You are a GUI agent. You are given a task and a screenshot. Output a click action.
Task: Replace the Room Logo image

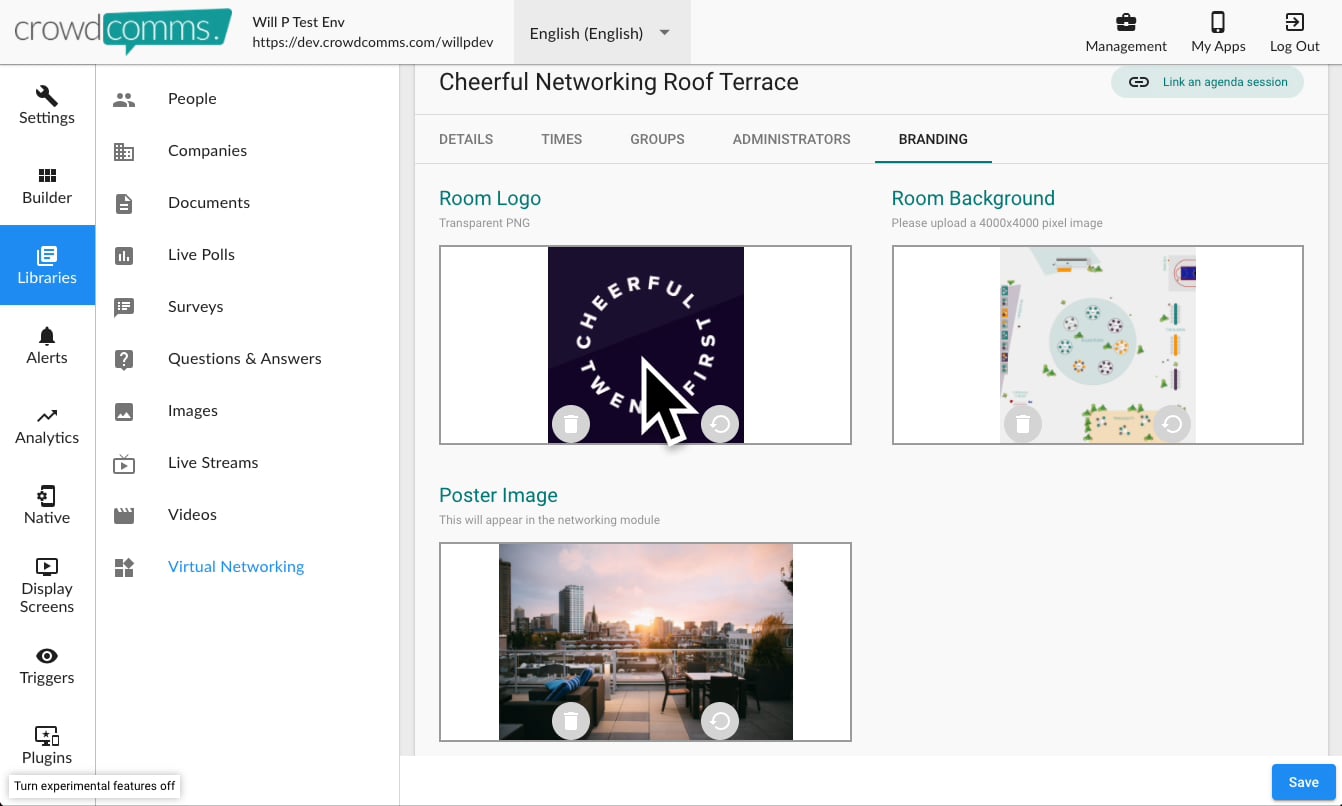[720, 424]
